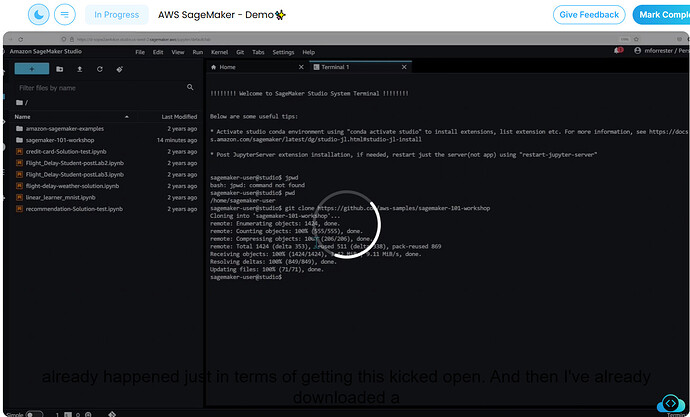Image resolution: width=690 pixels, height=417 pixels.
Task: Select recommendation-Solution-test.ipynb file
Action: click(x=74, y=208)
